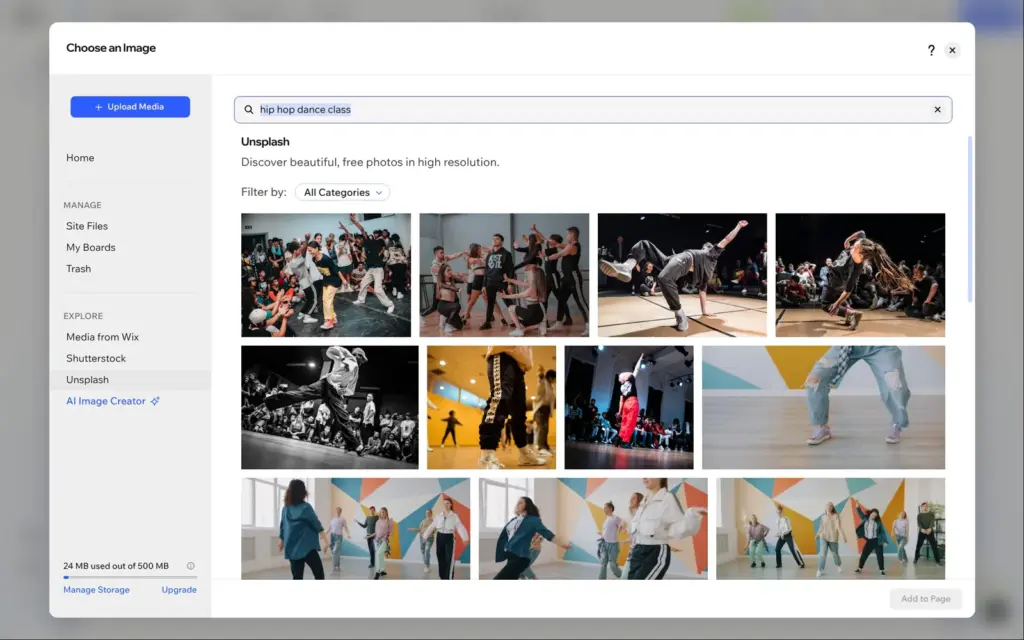Click the search magnifier icon
The width and height of the screenshot is (1024, 640).
click(x=249, y=110)
